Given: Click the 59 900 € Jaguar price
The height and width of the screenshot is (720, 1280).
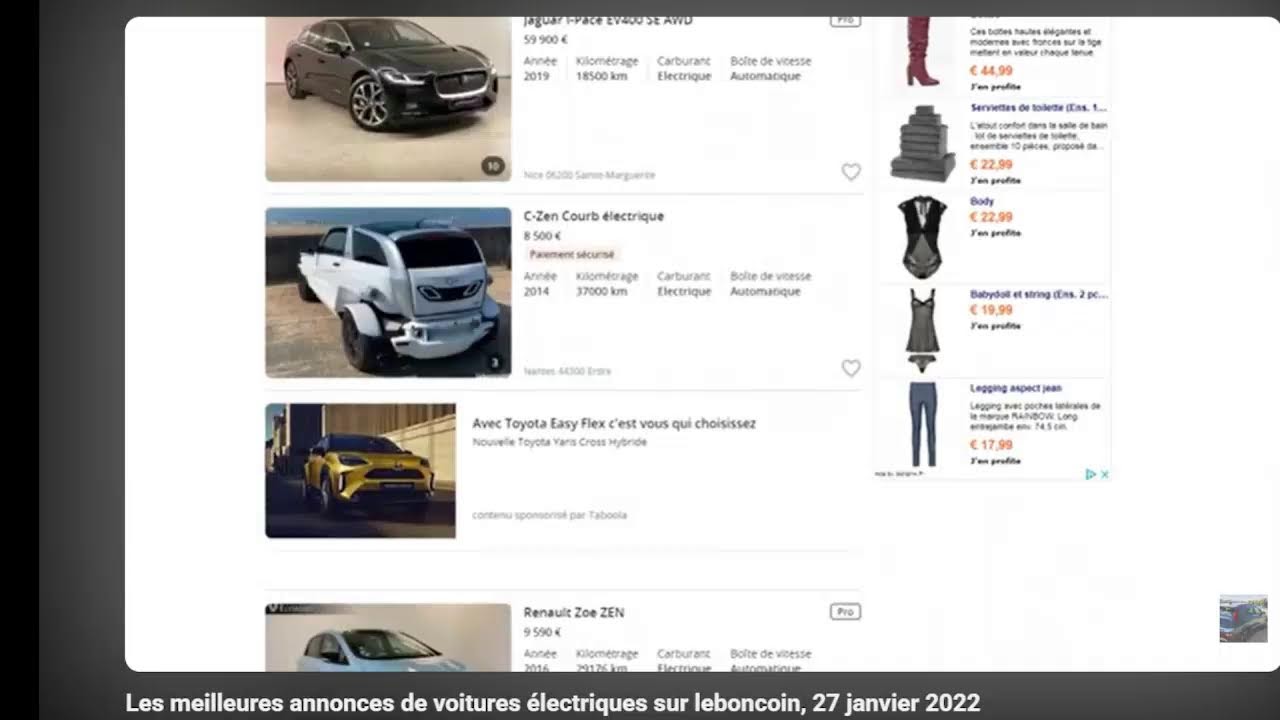Looking at the screenshot, I should point(546,40).
